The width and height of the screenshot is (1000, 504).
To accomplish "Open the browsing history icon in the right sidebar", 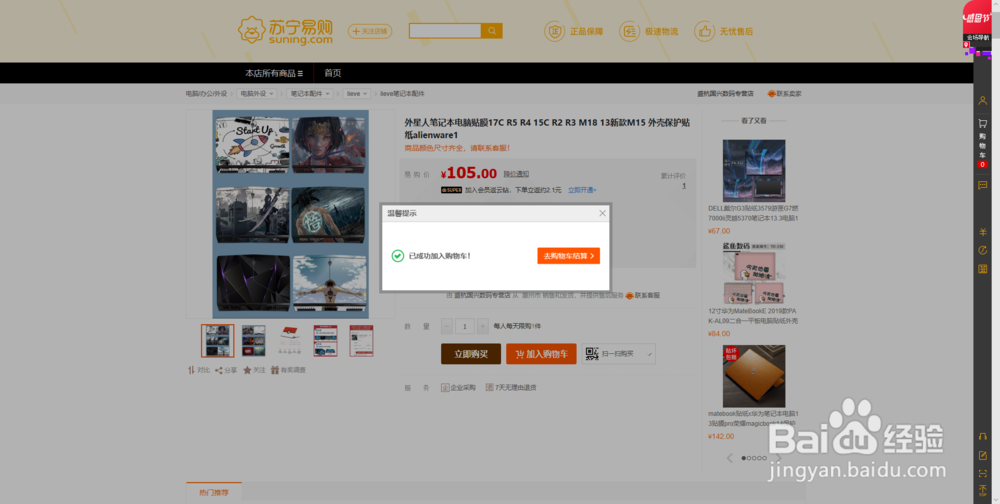I will (983, 250).
